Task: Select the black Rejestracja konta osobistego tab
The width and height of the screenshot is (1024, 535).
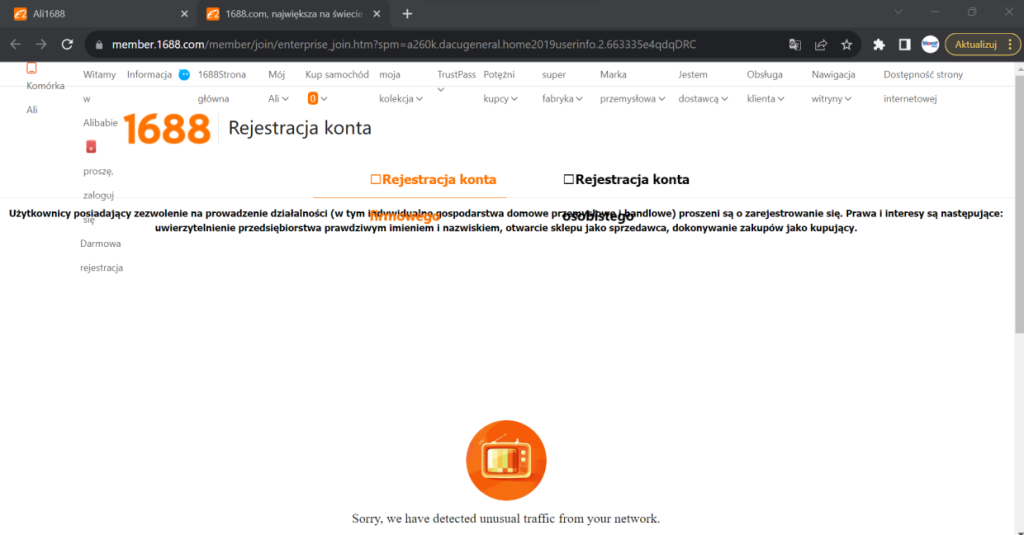Action: tap(626, 180)
